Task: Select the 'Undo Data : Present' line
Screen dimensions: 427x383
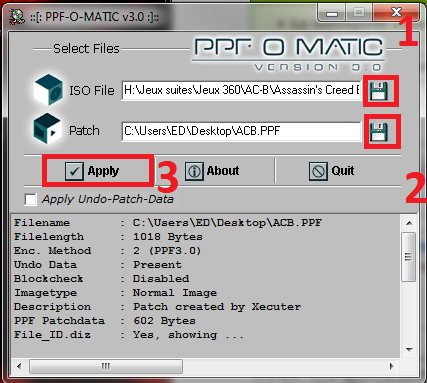Action: 98,265
